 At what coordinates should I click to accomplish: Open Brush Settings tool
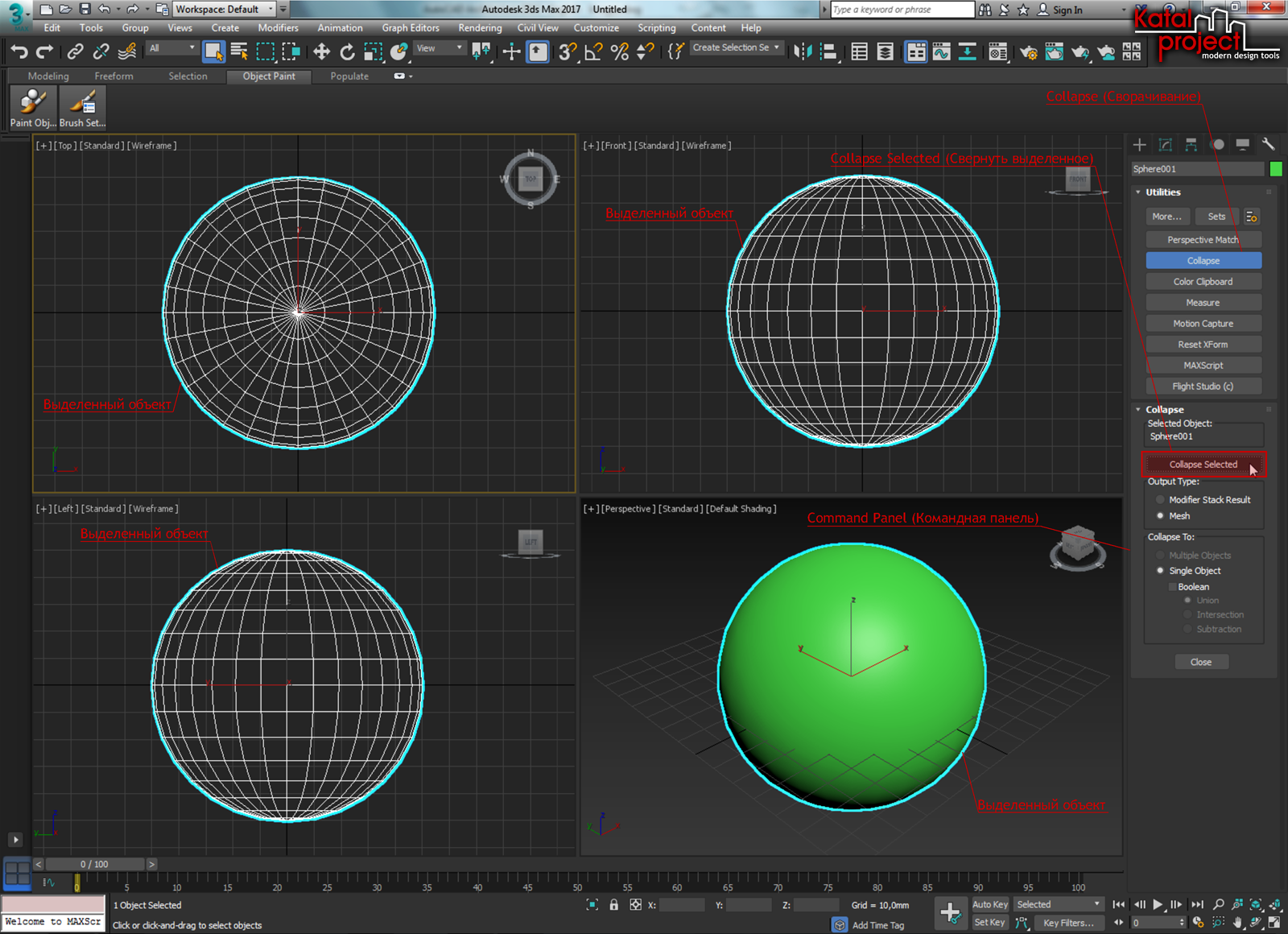pyautogui.click(x=82, y=107)
